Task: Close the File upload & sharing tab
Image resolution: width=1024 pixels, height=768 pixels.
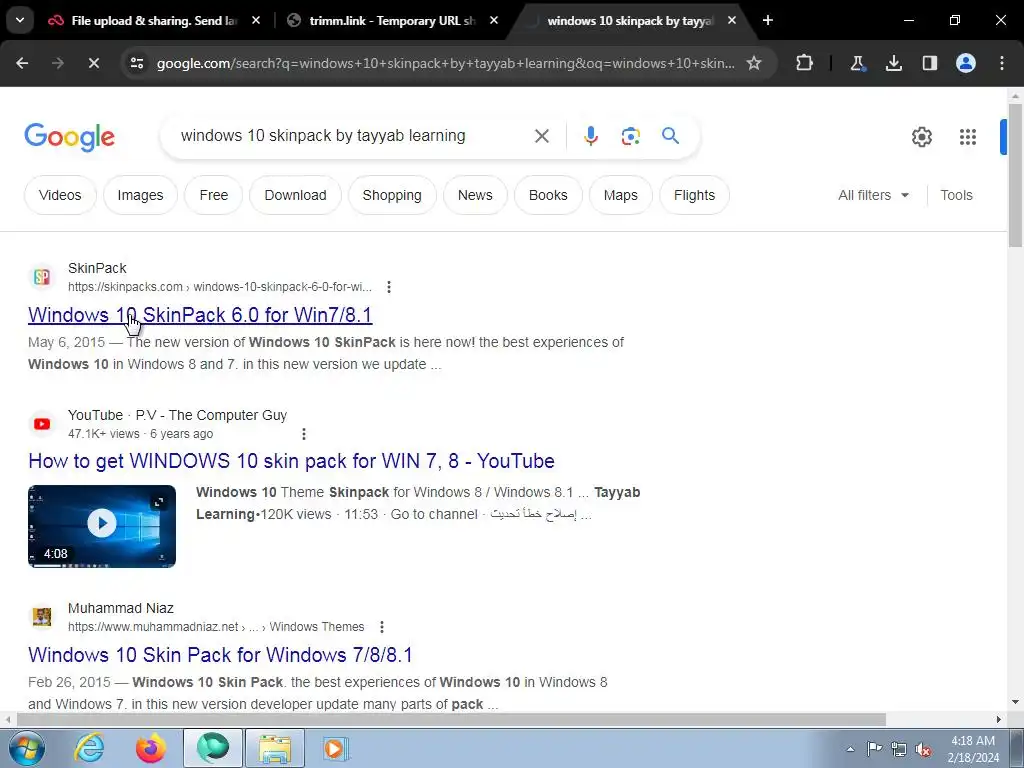Action: [256, 20]
